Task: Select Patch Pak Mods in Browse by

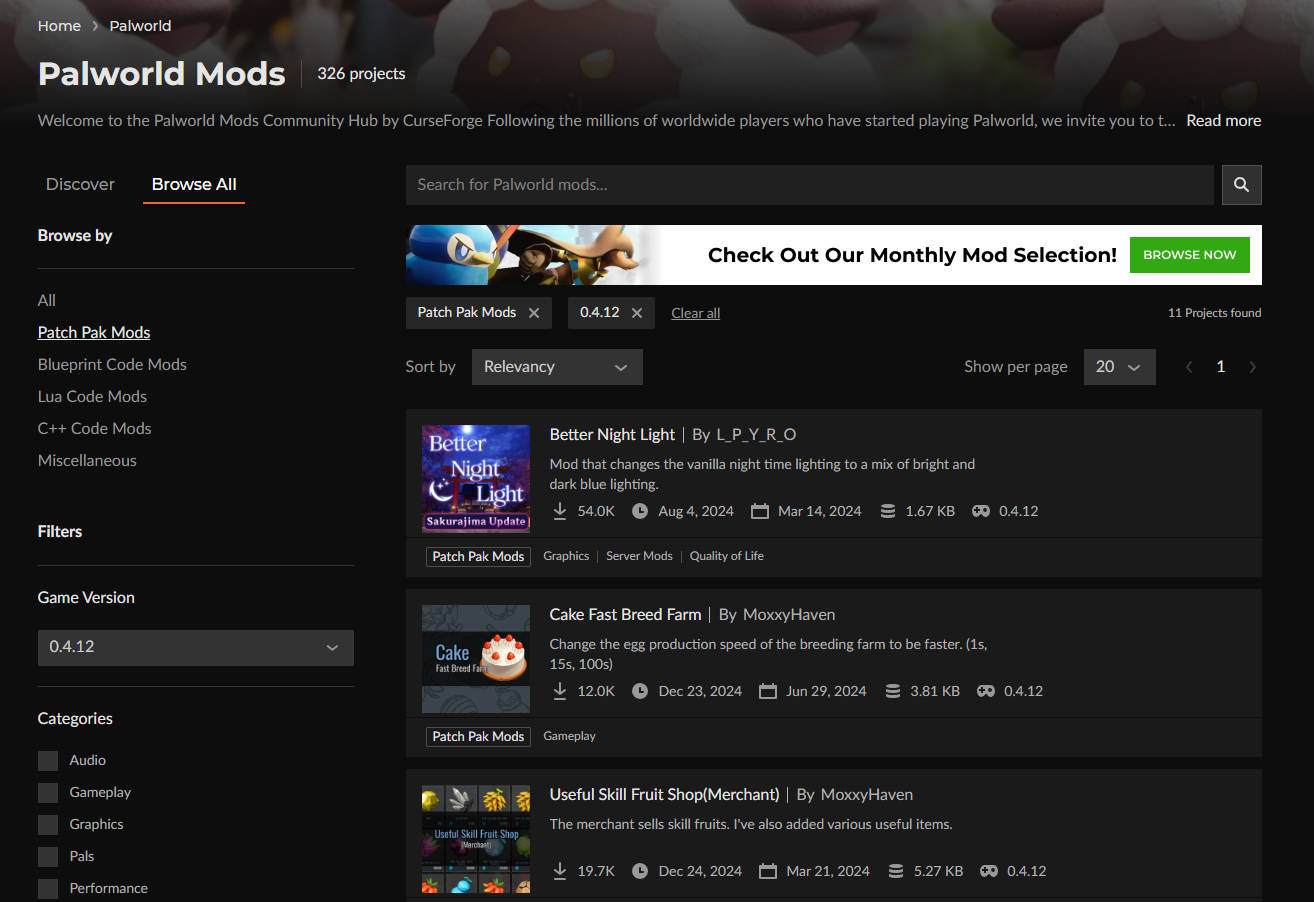Action: click(x=94, y=332)
